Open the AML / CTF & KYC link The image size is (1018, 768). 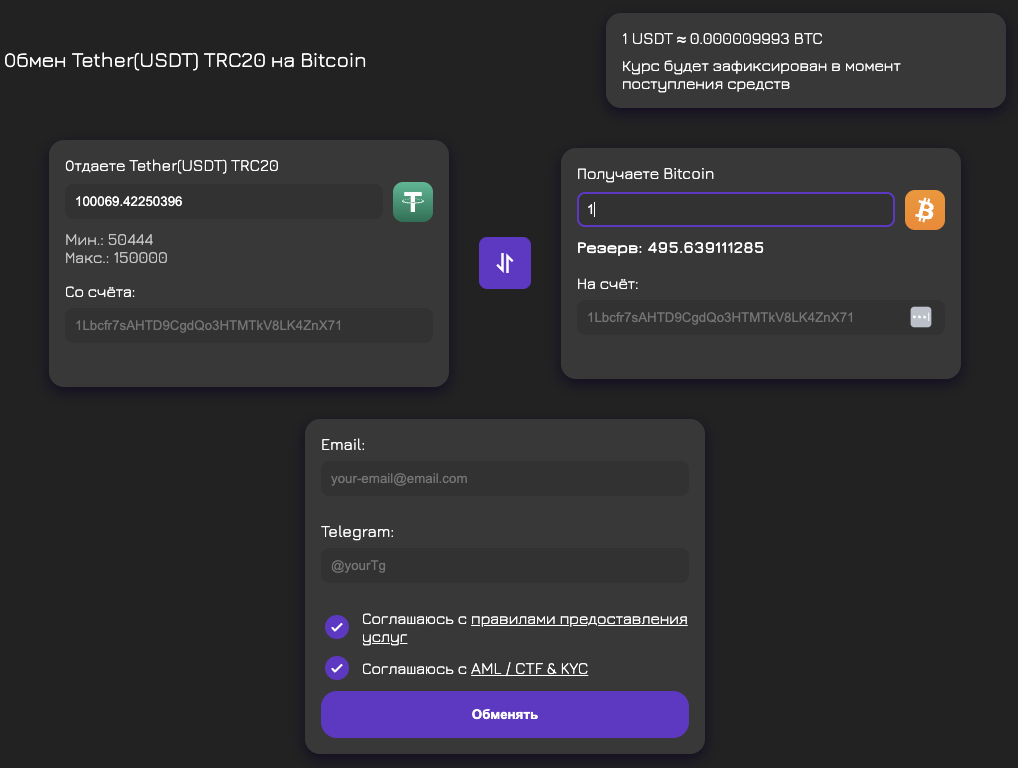tap(529, 668)
